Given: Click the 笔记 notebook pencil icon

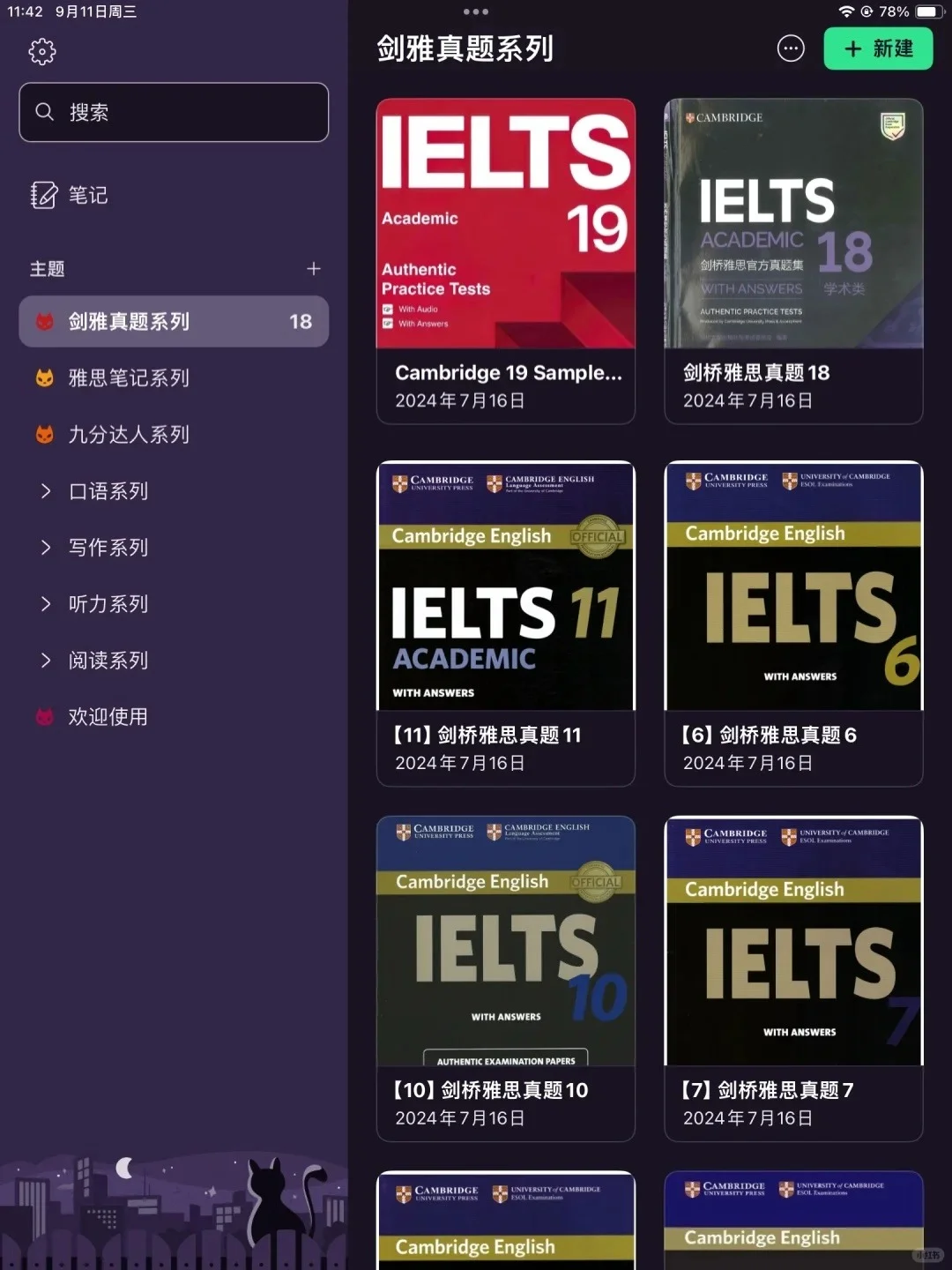Looking at the screenshot, I should coord(43,195).
